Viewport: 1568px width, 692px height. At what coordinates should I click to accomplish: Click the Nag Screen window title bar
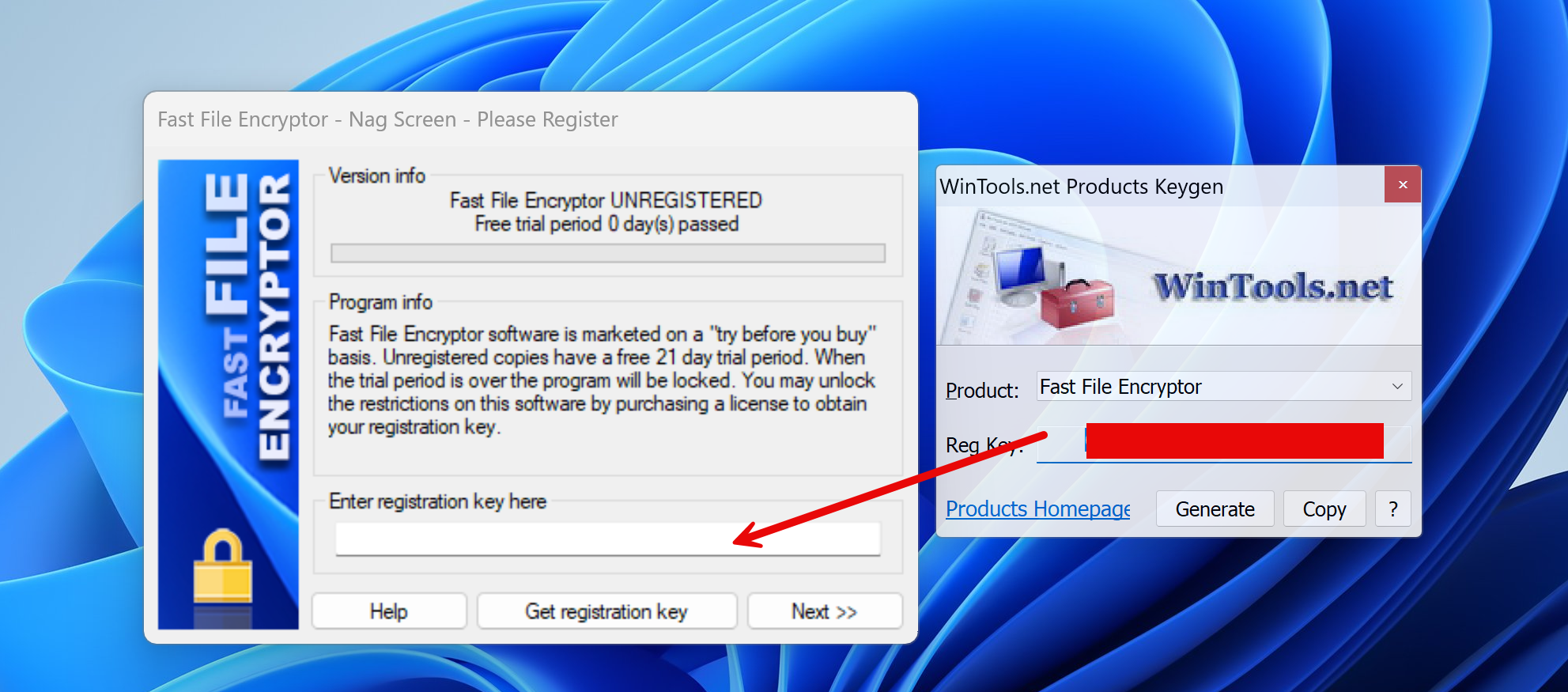click(530, 119)
